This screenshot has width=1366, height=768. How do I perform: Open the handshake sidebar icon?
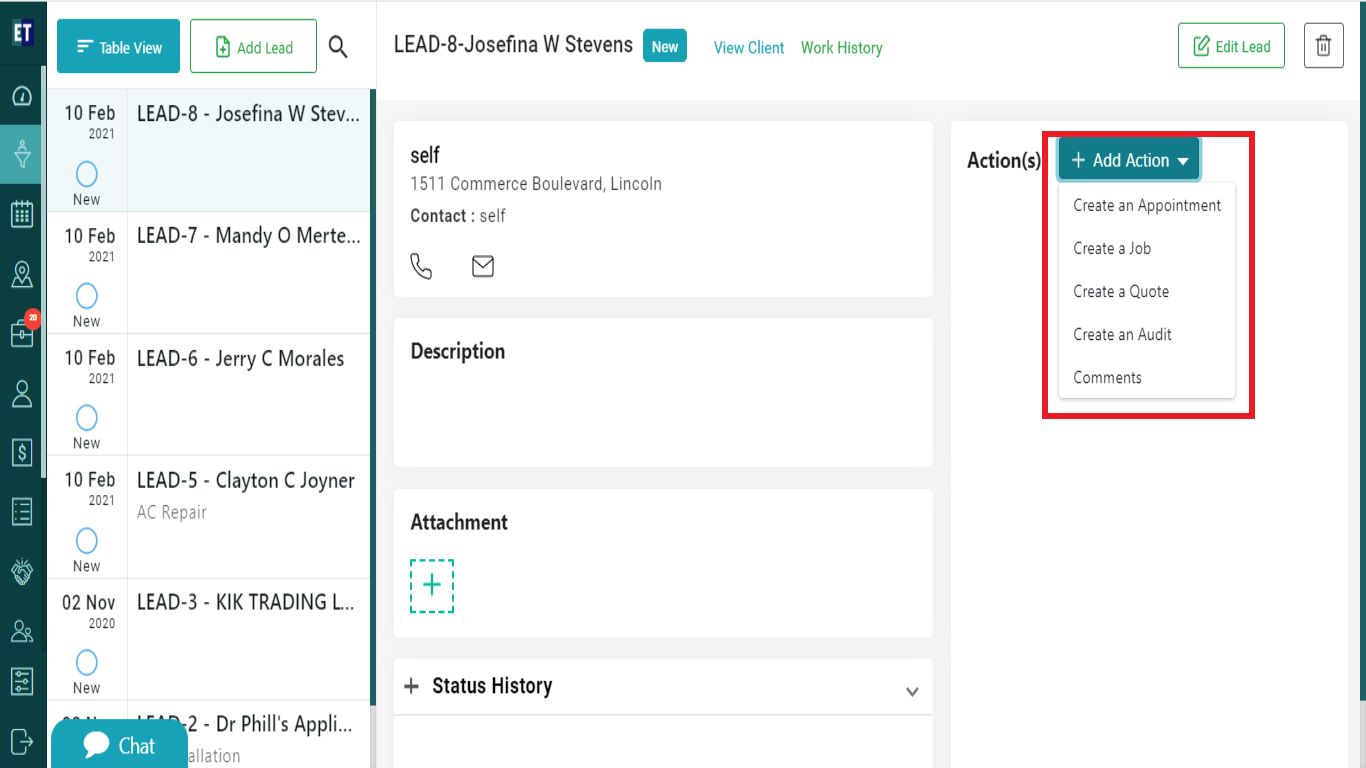pos(22,571)
